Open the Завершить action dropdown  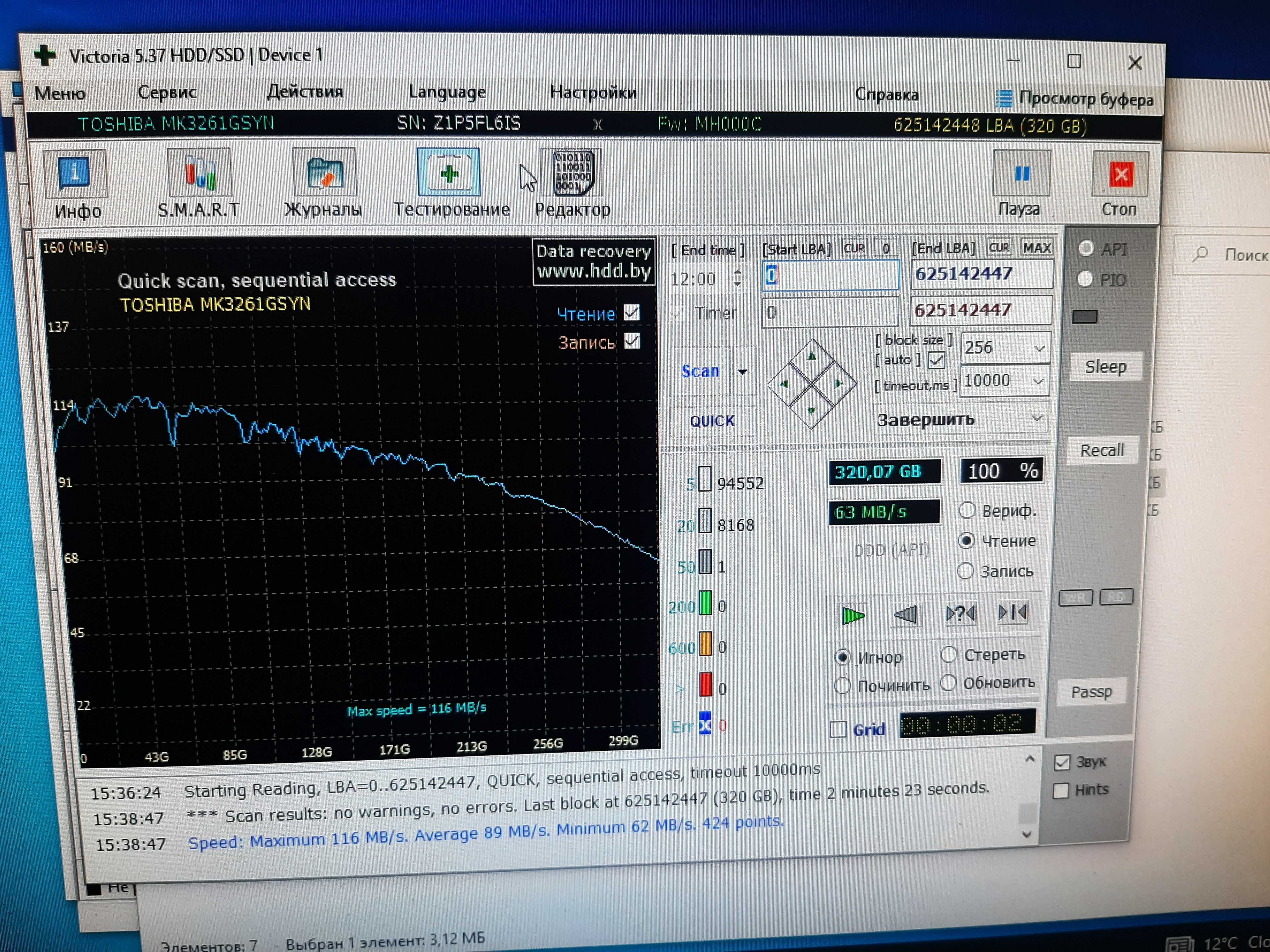[1037, 418]
